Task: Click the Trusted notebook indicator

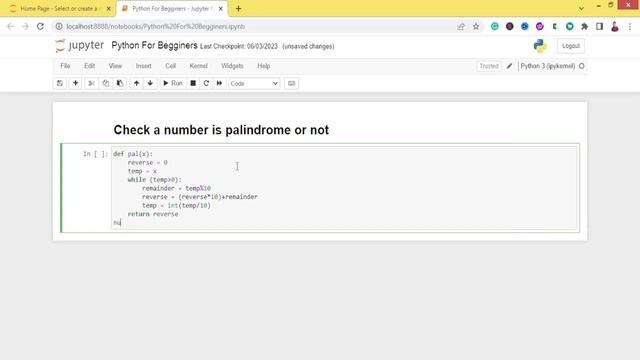Action: click(x=489, y=66)
